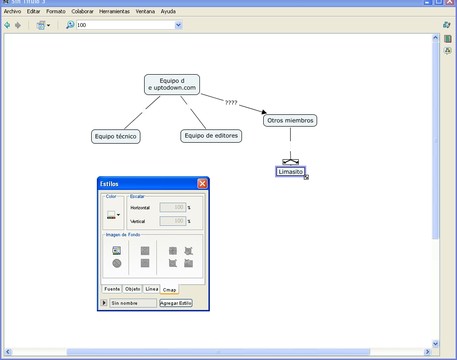Click the gray forward arrow in the toolbar
The image size is (457, 360).
(x=18, y=25)
